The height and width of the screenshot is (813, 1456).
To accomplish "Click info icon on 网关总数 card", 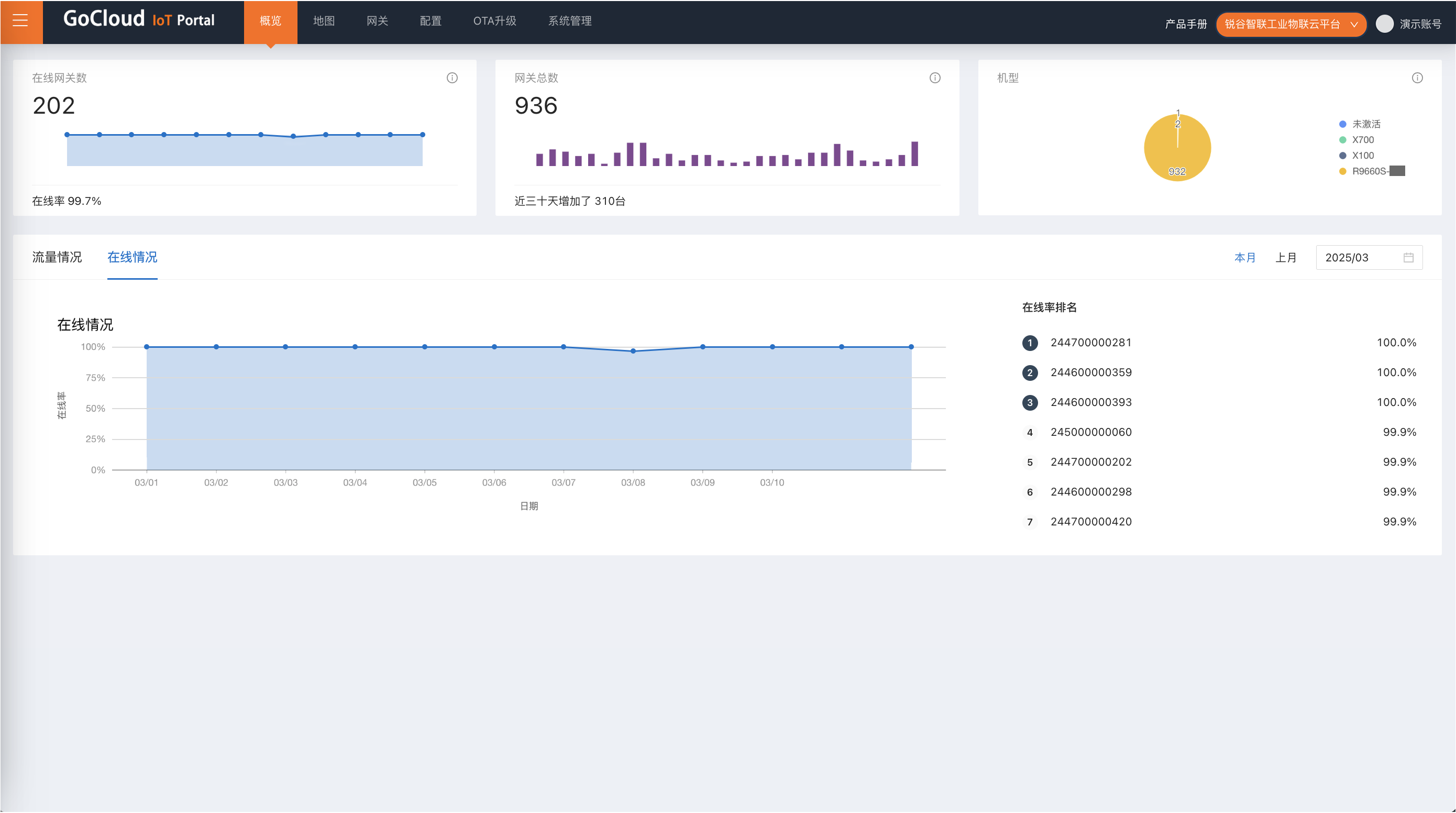I will (935, 78).
